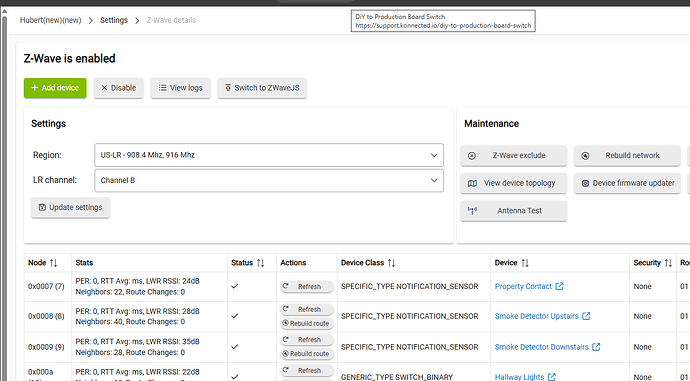Viewport: 690px width, 381px height.
Task: Click target icon in Z-Wave exclude
Action: (472, 156)
